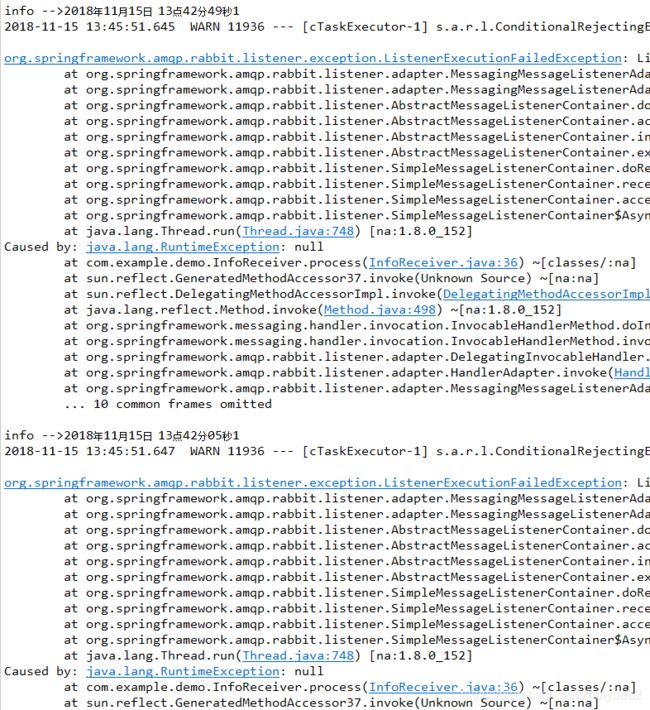Screen dimensions: 650x710
Task: Open the DelegatingMethodAccessorImpl source link
Action: [x=546, y=294]
